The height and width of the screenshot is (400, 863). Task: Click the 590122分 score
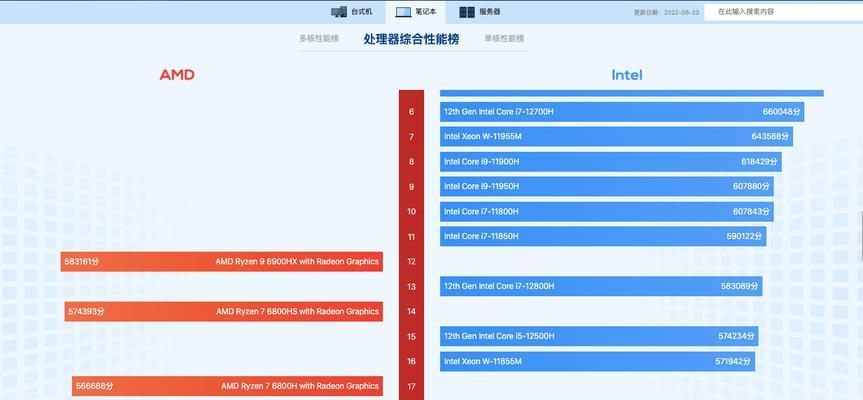744,236
